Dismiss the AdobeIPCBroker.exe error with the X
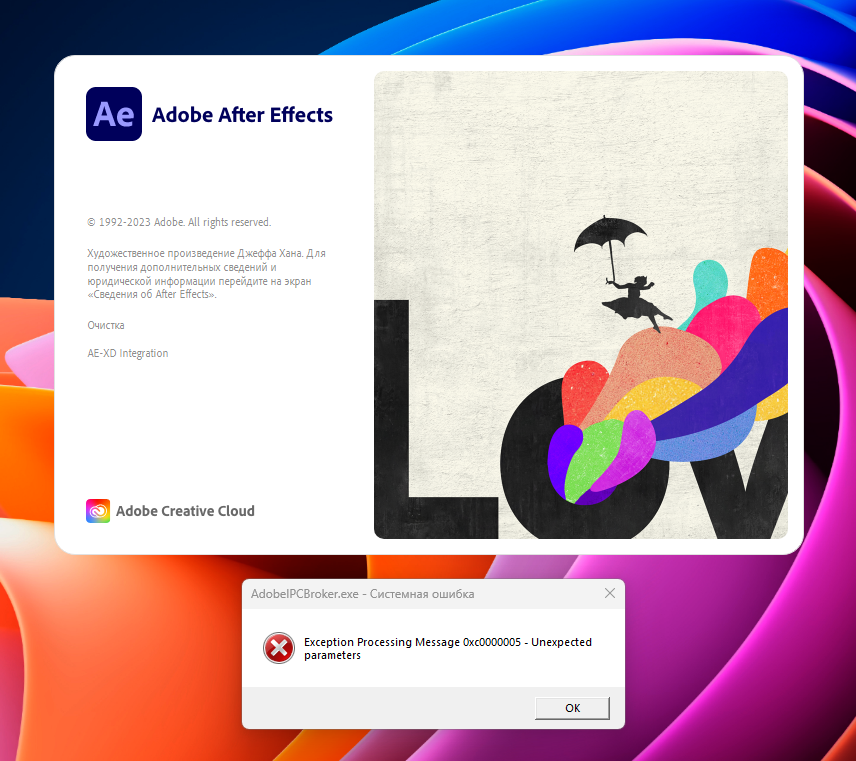The width and height of the screenshot is (856, 761). click(610, 593)
